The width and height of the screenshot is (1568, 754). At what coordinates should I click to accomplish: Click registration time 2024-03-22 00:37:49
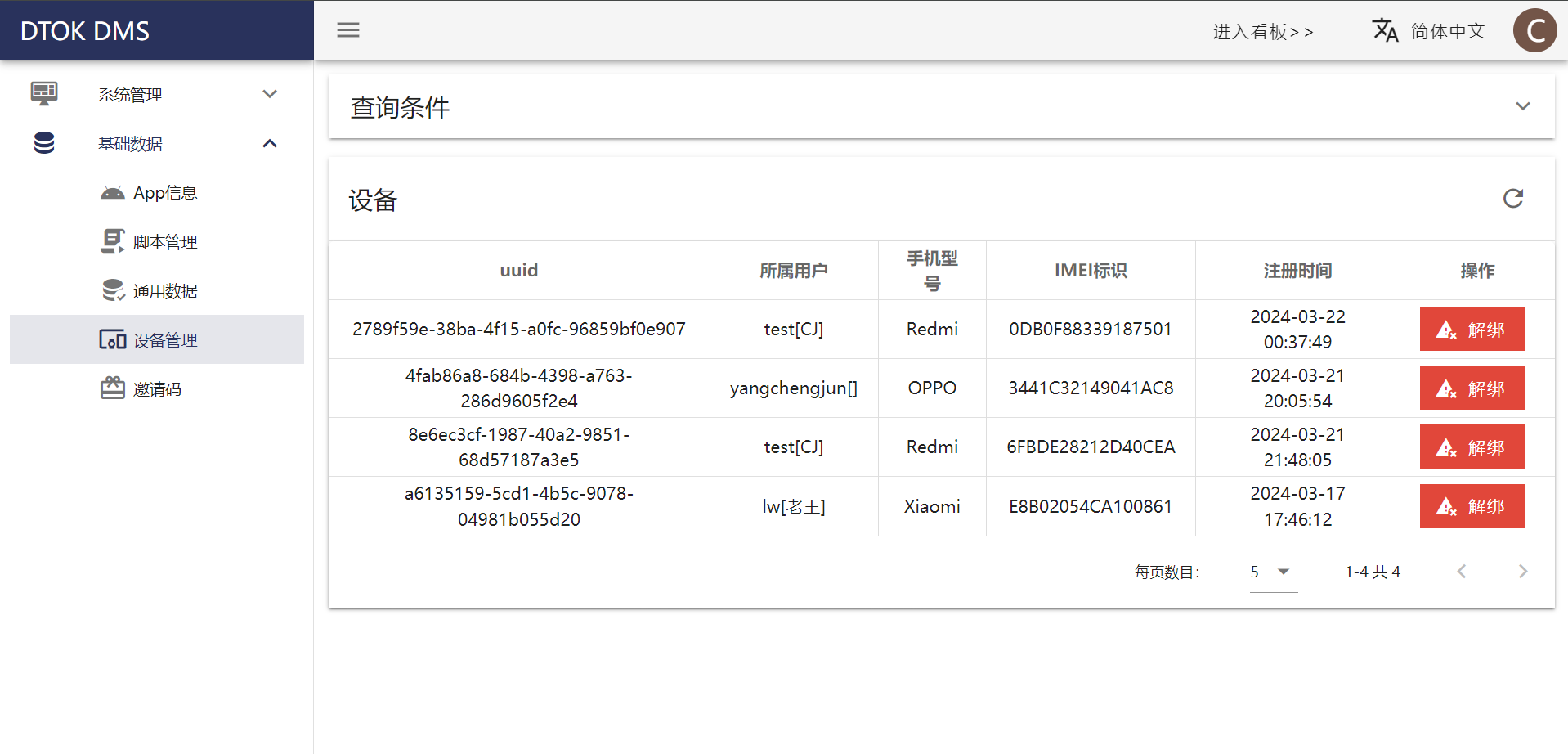[1297, 329]
